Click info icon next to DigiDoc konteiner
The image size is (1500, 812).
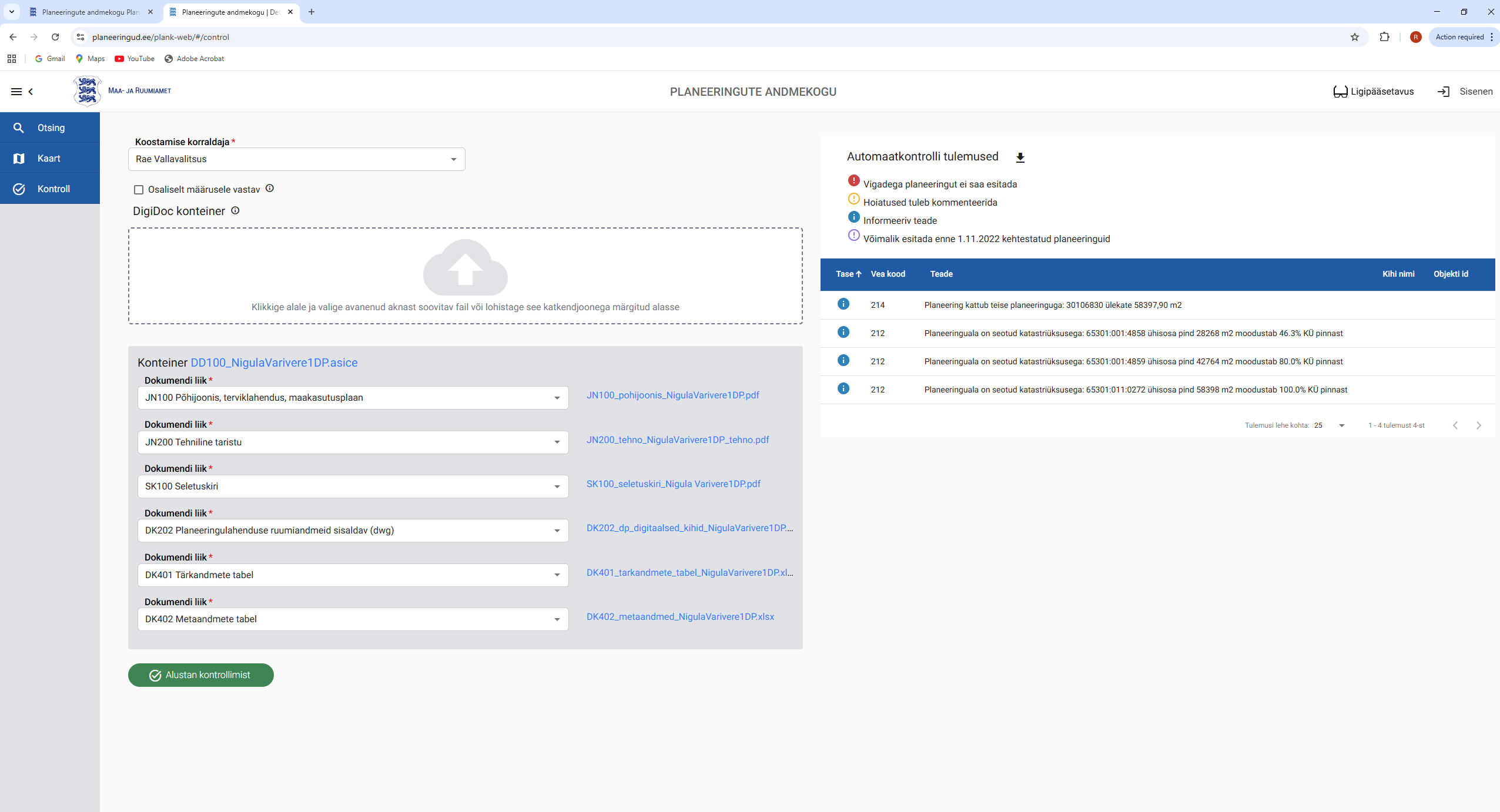click(235, 210)
